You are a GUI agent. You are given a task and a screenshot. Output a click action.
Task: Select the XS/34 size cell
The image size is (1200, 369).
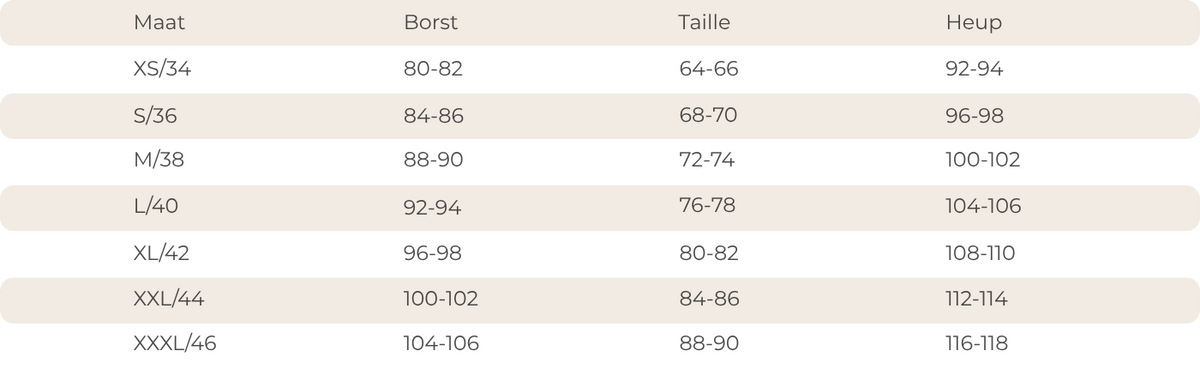162,69
